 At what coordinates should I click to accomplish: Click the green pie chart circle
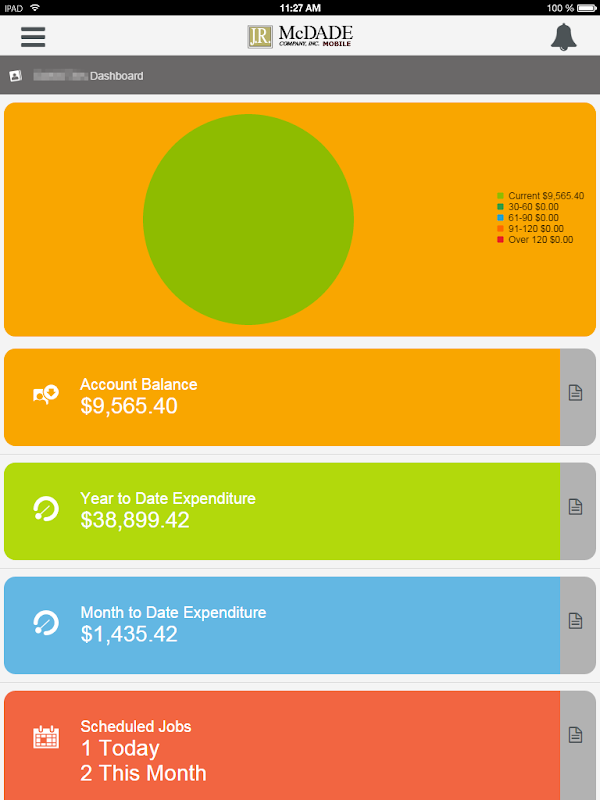coord(248,219)
